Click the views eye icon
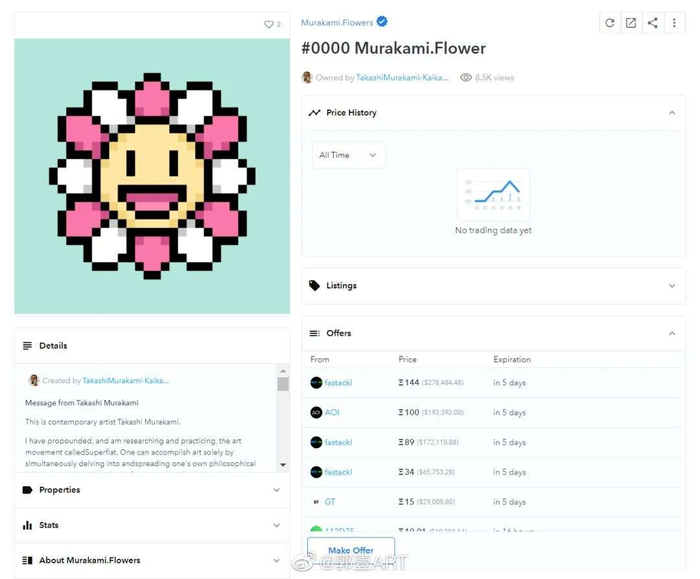 click(466, 78)
